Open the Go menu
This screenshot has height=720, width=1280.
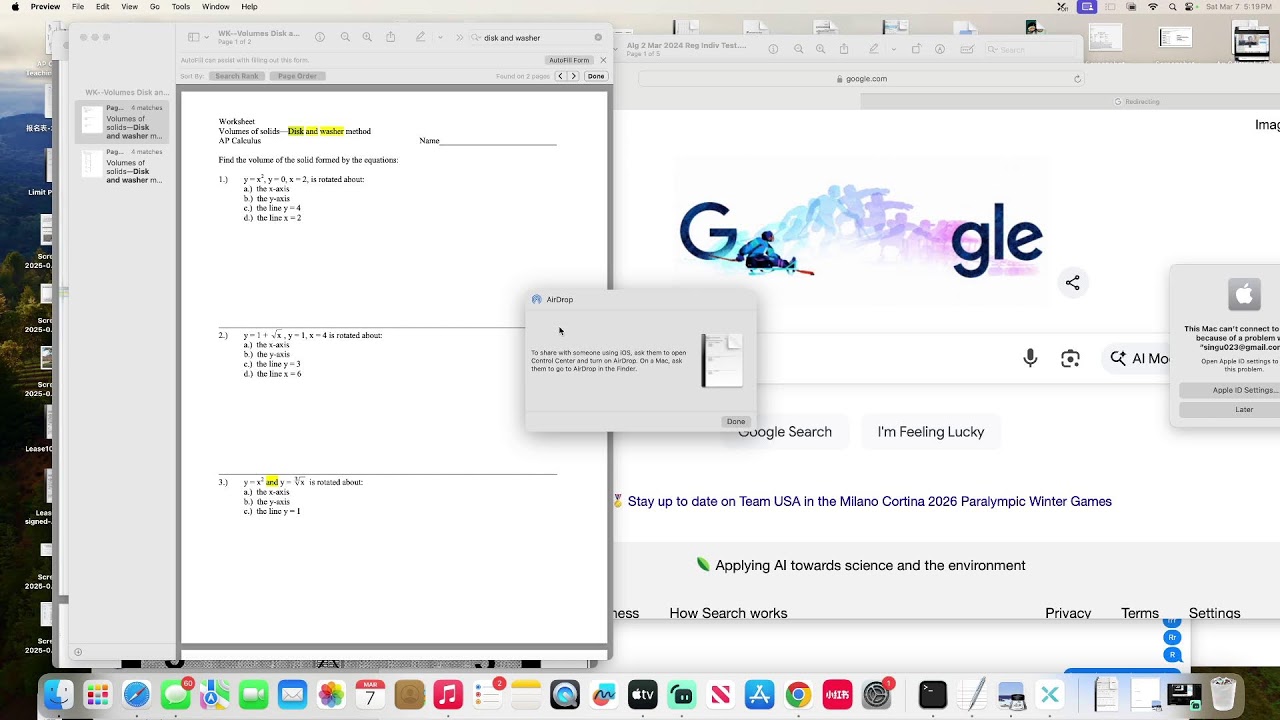[155, 7]
